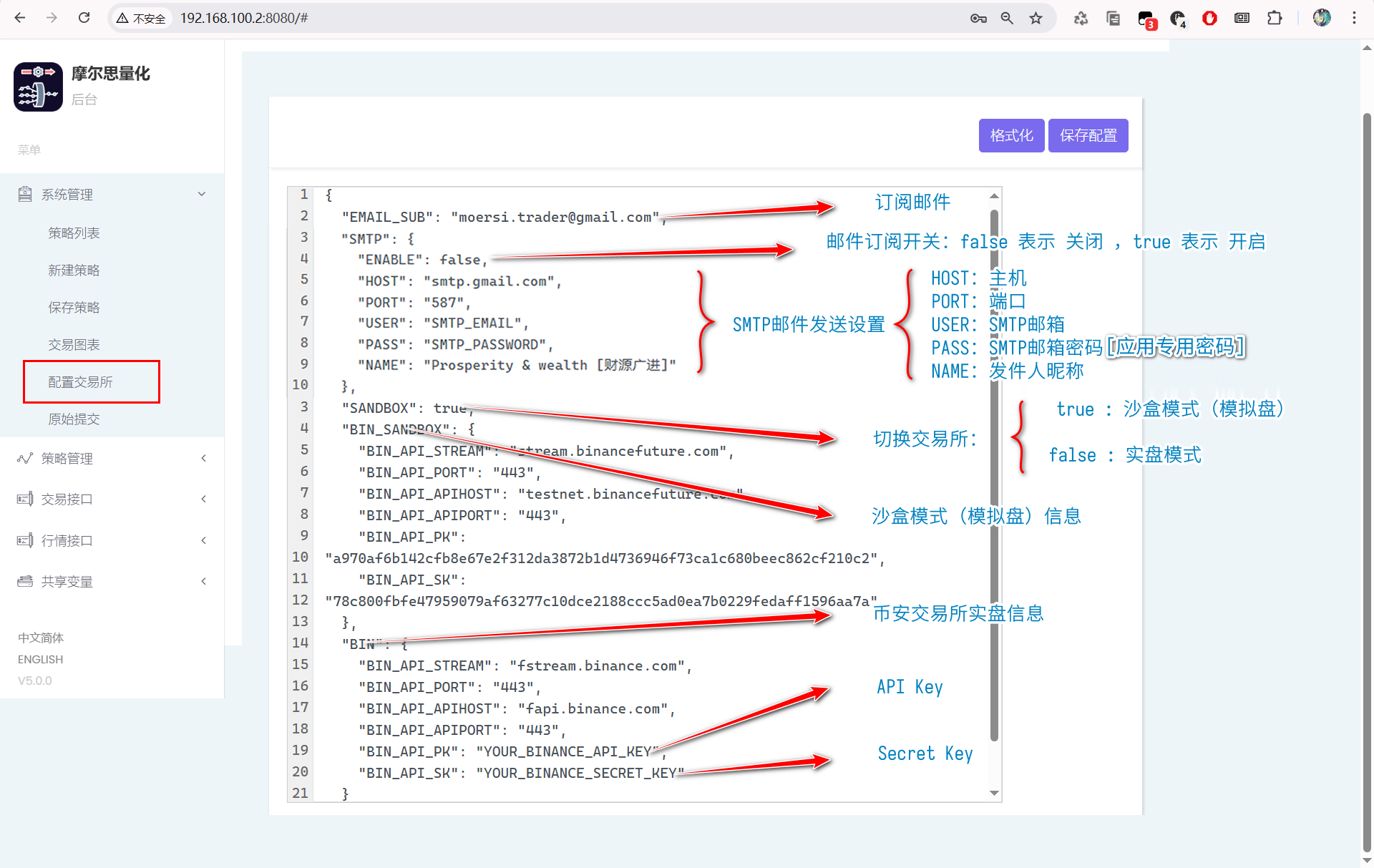Image resolution: width=1374 pixels, height=868 pixels.
Task: Click the YOUR_BINANCE_API_KEY value
Action: coord(567,751)
